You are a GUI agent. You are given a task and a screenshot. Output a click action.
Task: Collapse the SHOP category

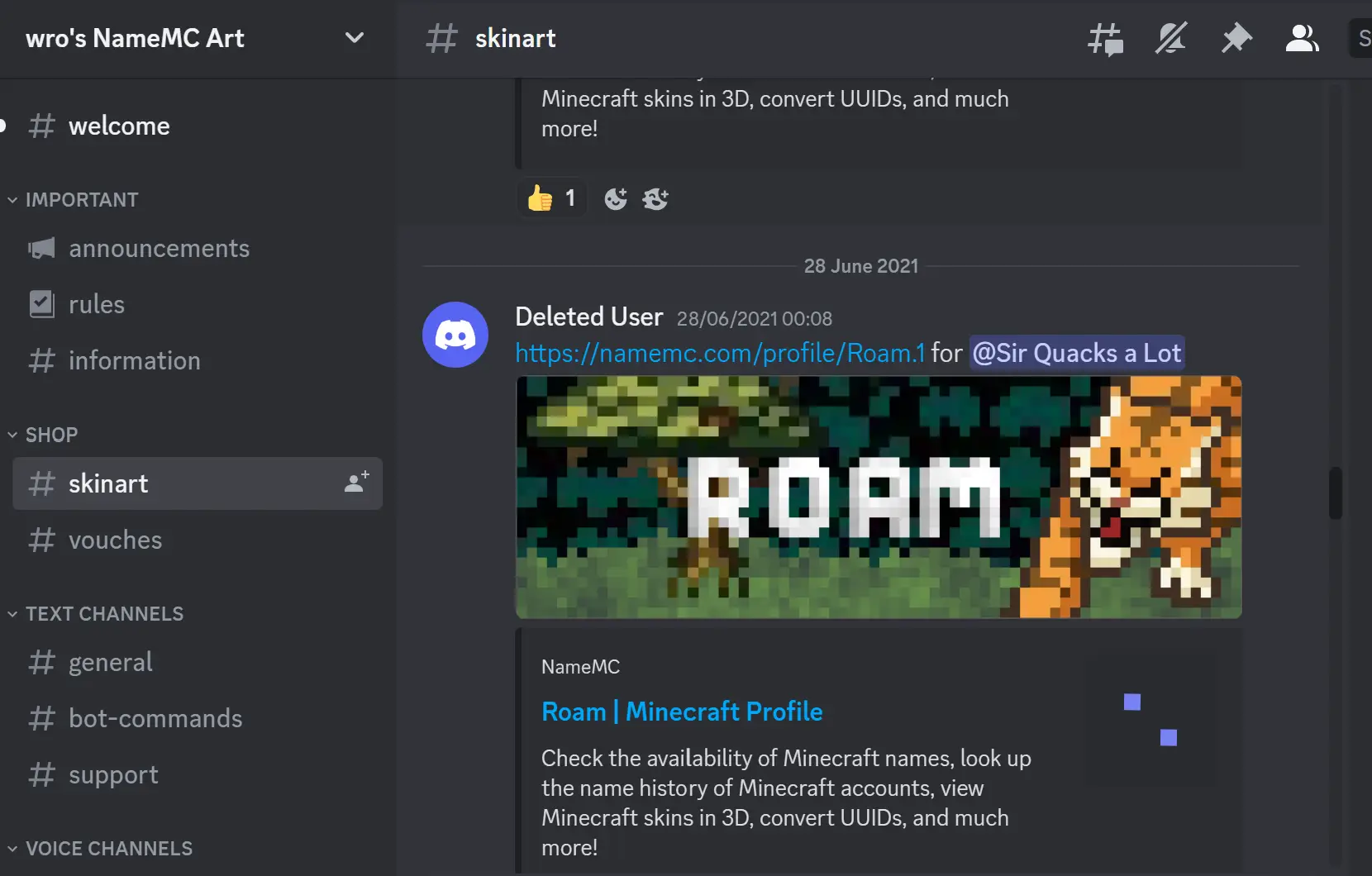(x=51, y=435)
